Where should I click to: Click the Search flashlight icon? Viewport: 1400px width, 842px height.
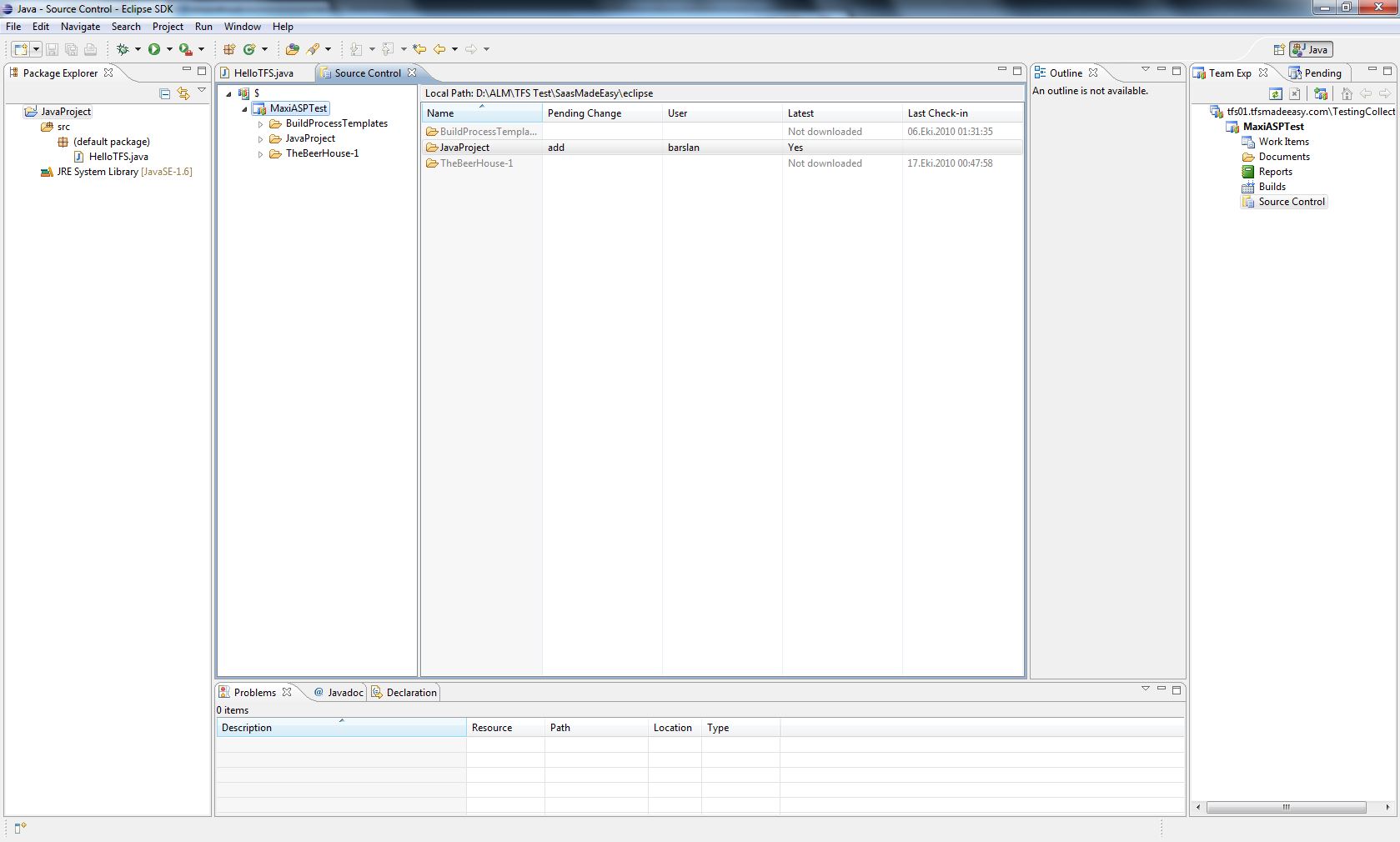(314, 49)
